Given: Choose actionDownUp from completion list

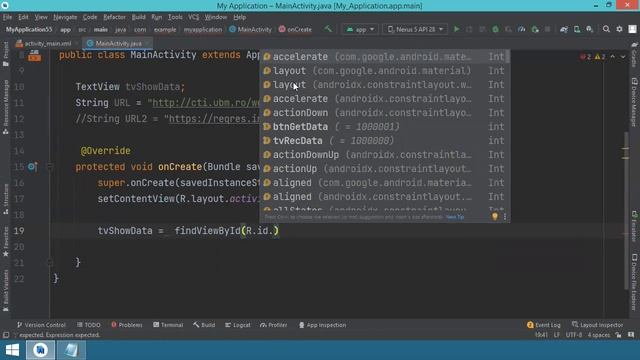Looking at the screenshot, I should [x=385, y=155].
